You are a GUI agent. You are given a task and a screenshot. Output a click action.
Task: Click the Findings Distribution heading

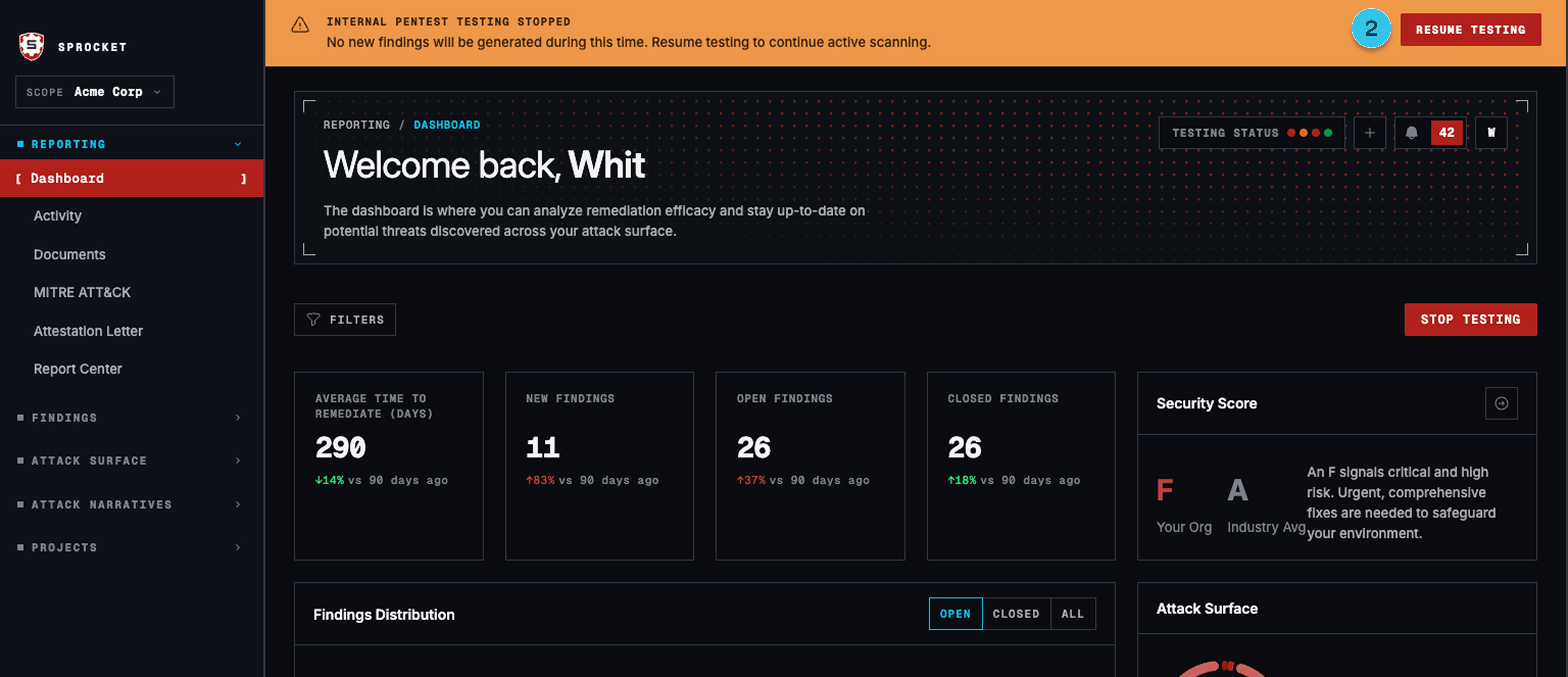(384, 615)
